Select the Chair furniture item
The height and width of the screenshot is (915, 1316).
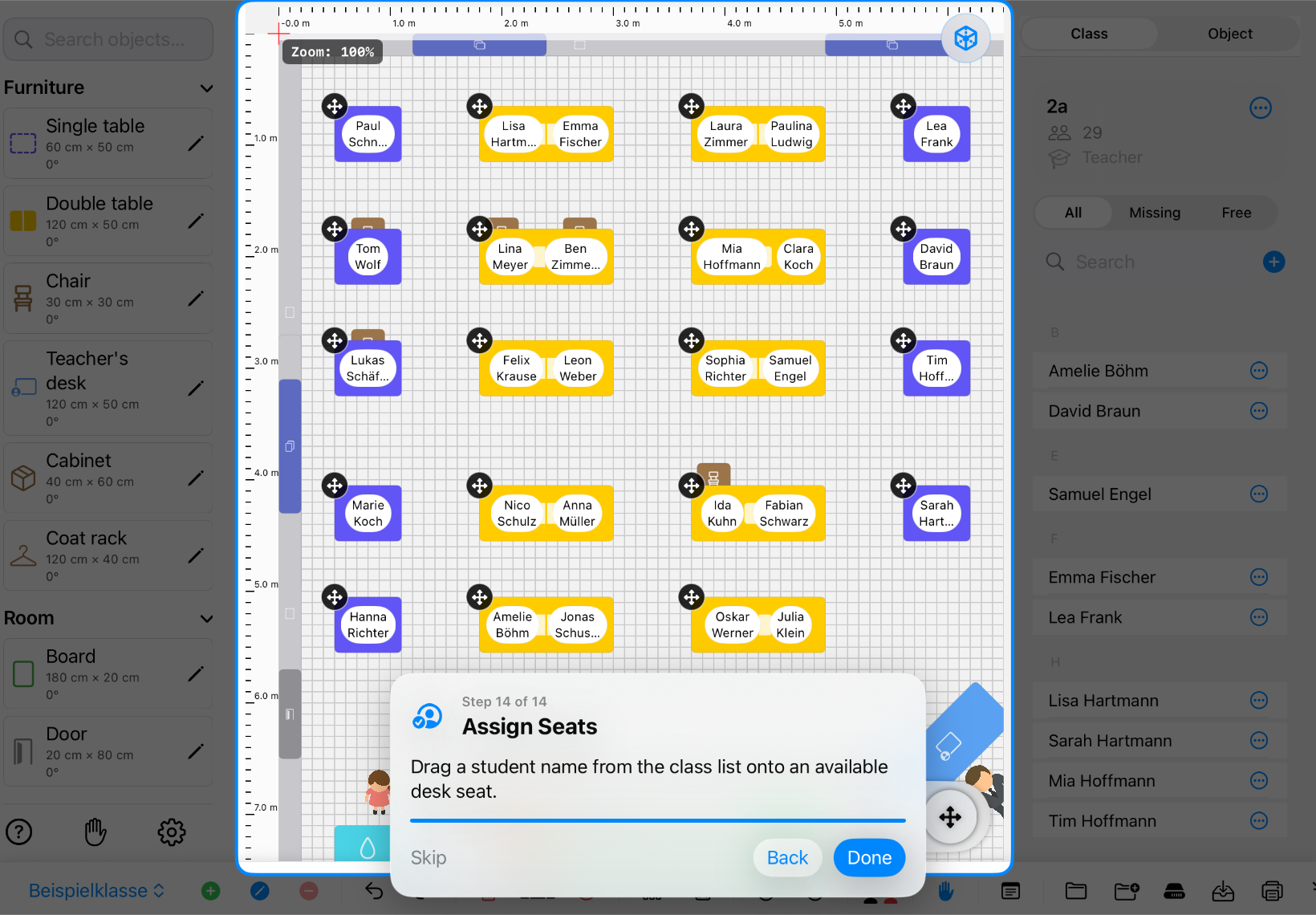(108, 299)
